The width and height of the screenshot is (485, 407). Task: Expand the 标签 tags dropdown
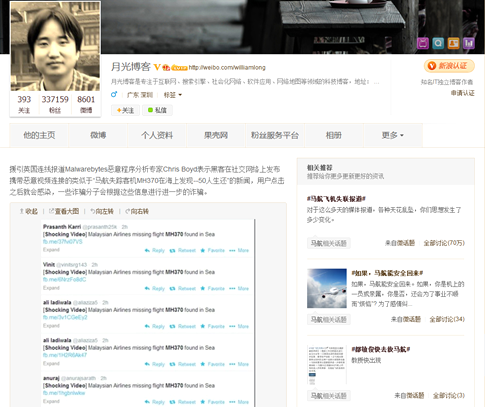(x=173, y=95)
